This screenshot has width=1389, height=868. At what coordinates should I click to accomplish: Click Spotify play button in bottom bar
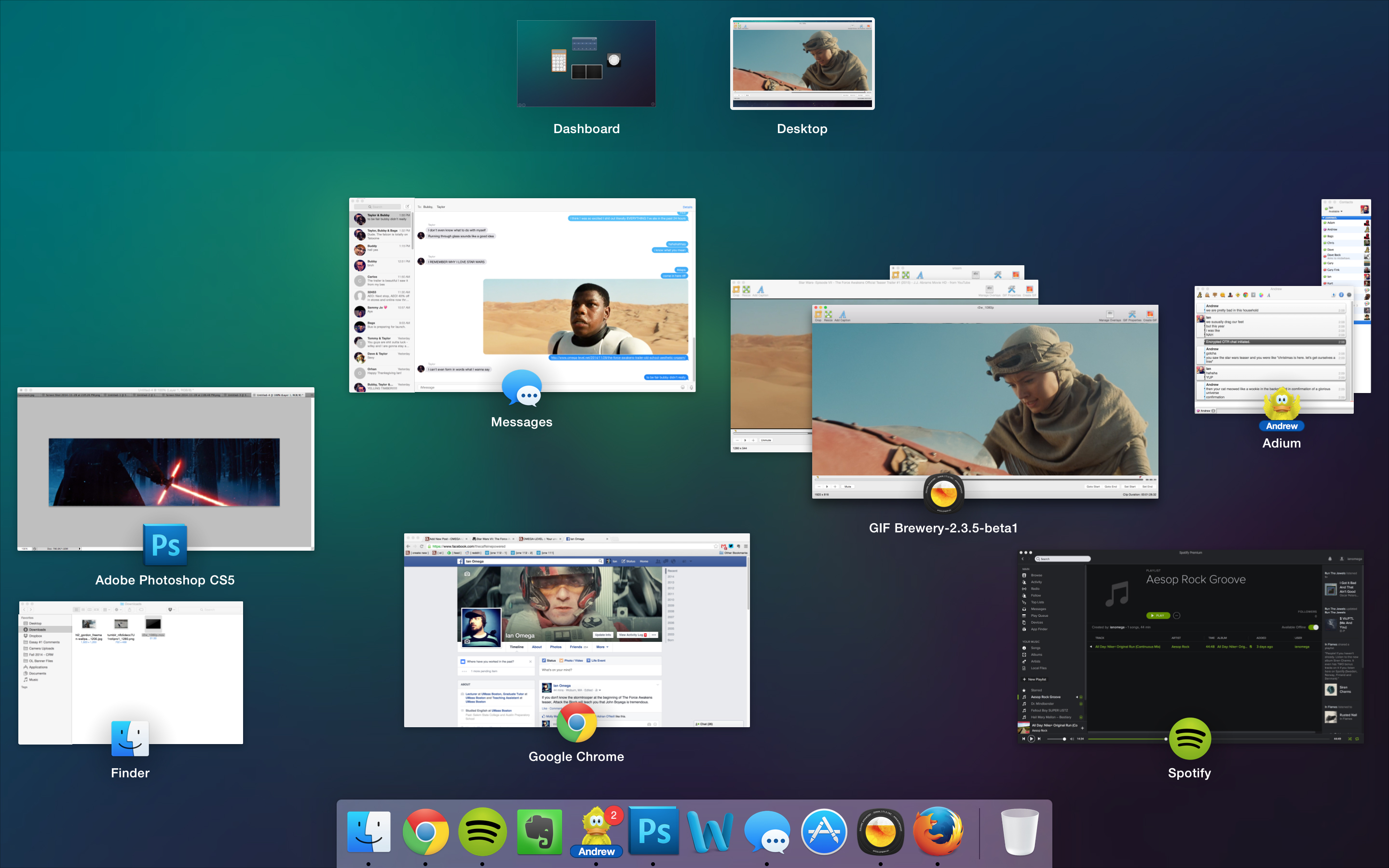[x=1032, y=739]
